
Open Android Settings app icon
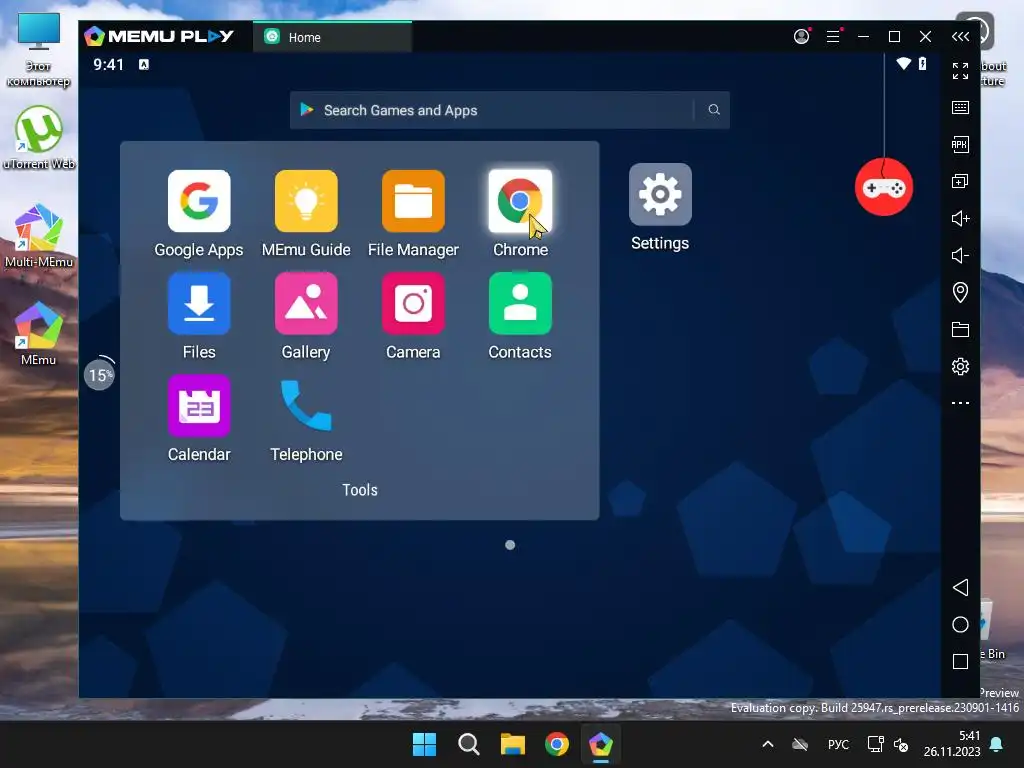(x=660, y=195)
